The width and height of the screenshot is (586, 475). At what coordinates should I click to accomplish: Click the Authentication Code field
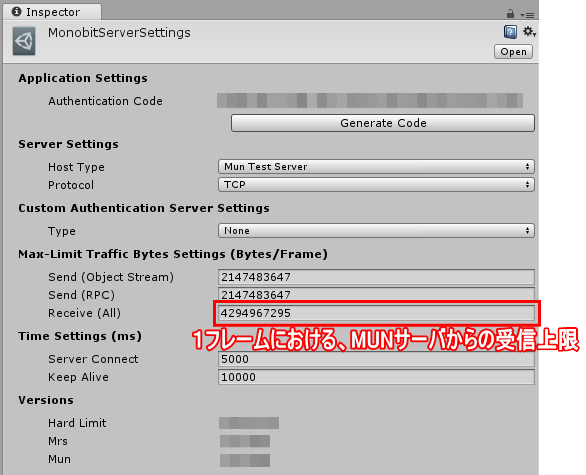tap(370, 101)
